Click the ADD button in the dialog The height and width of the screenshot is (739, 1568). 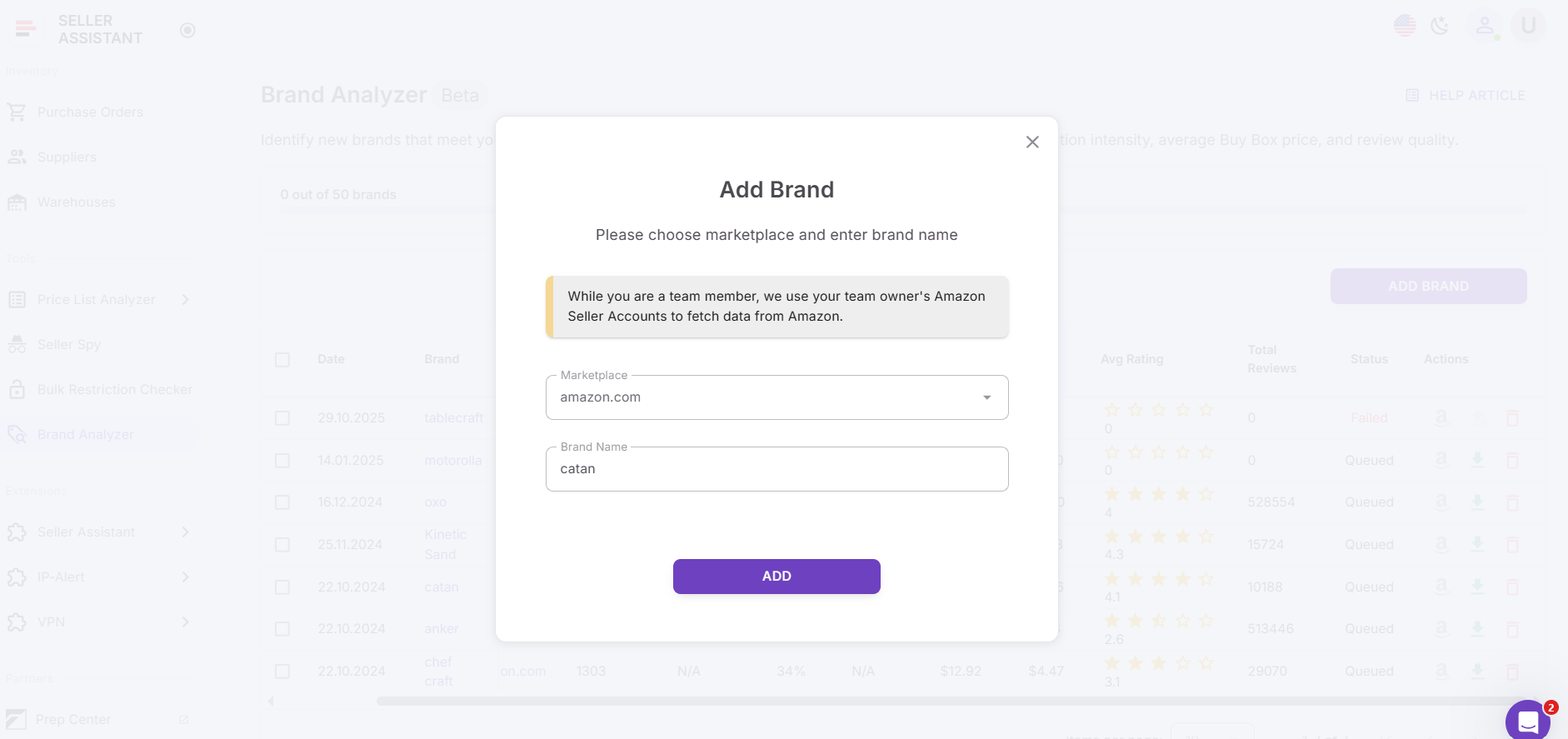pyautogui.click(x=776, y=576)
